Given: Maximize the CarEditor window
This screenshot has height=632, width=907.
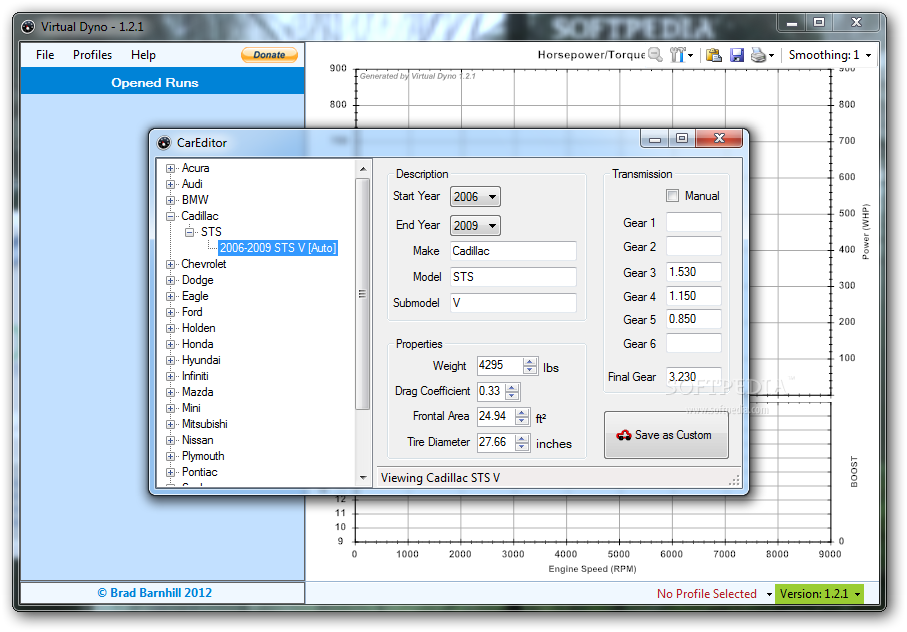Looking at the screenshot, I should tap(681, 138).
